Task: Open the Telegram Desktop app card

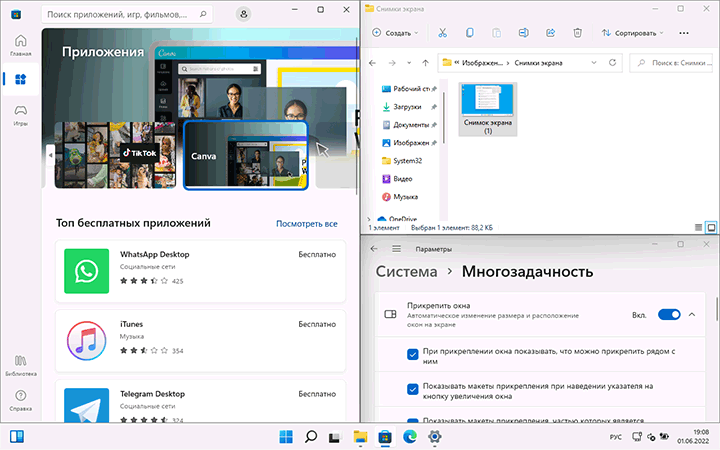Action: point(200,401)
